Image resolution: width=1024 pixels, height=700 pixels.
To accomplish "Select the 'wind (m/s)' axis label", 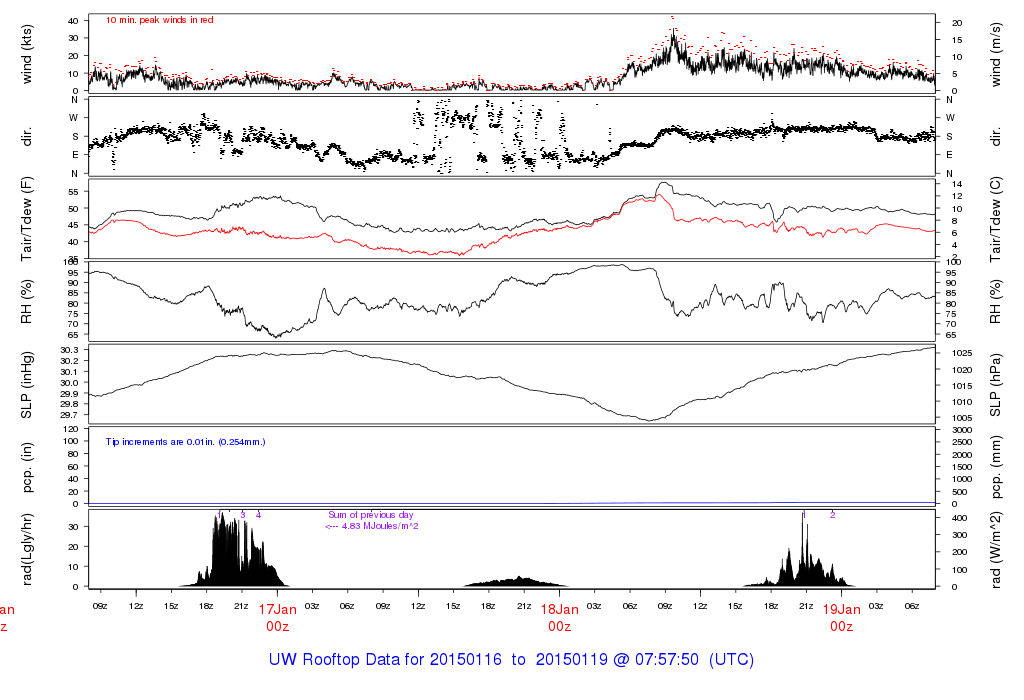I will click(x=995, y=54).
